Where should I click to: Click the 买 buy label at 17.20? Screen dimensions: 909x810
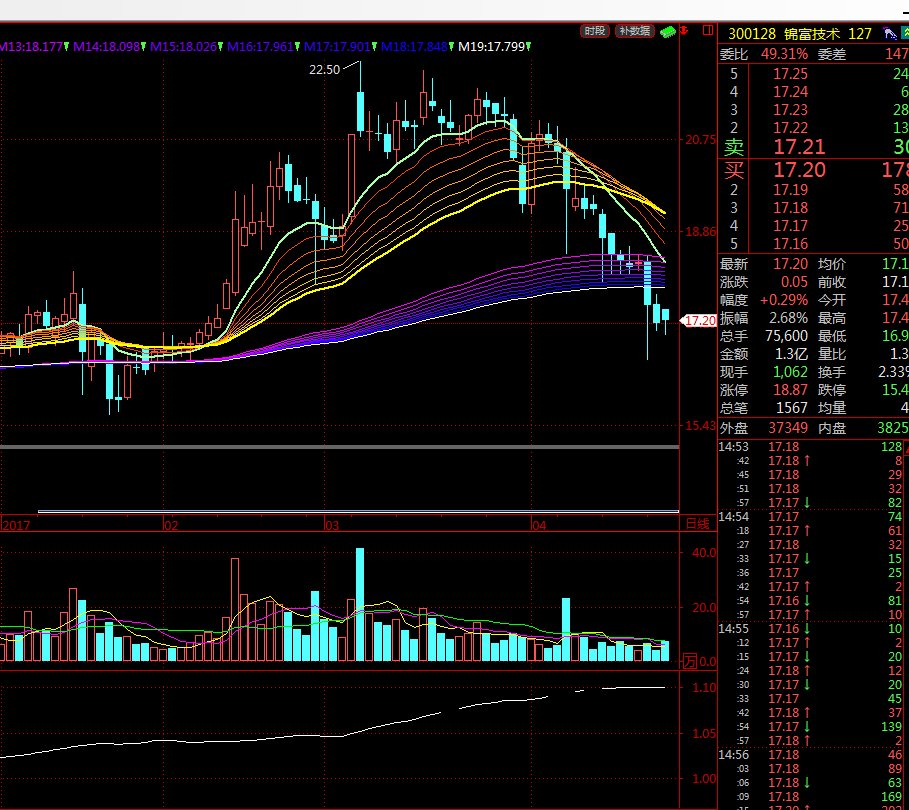click(x=733, y=170)
